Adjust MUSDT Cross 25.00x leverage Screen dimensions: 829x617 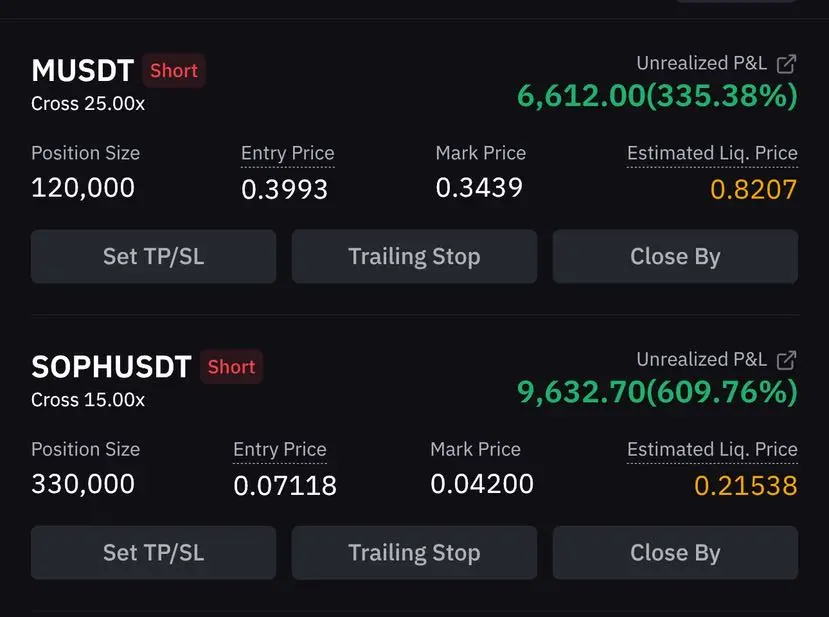click(x=88, y=104)
